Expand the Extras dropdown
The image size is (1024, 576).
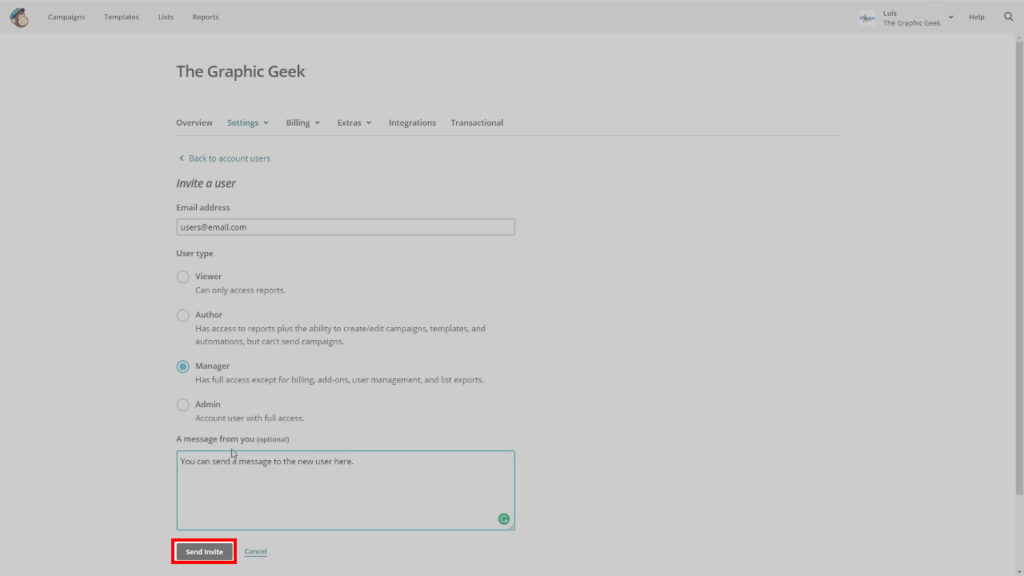(354, 123)
